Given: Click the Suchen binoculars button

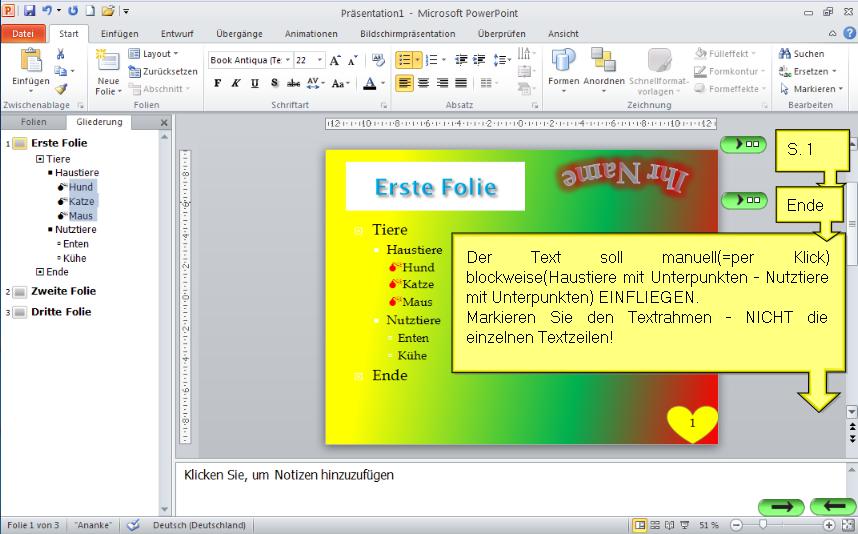Looking at the screenshot, I should 802,54.
